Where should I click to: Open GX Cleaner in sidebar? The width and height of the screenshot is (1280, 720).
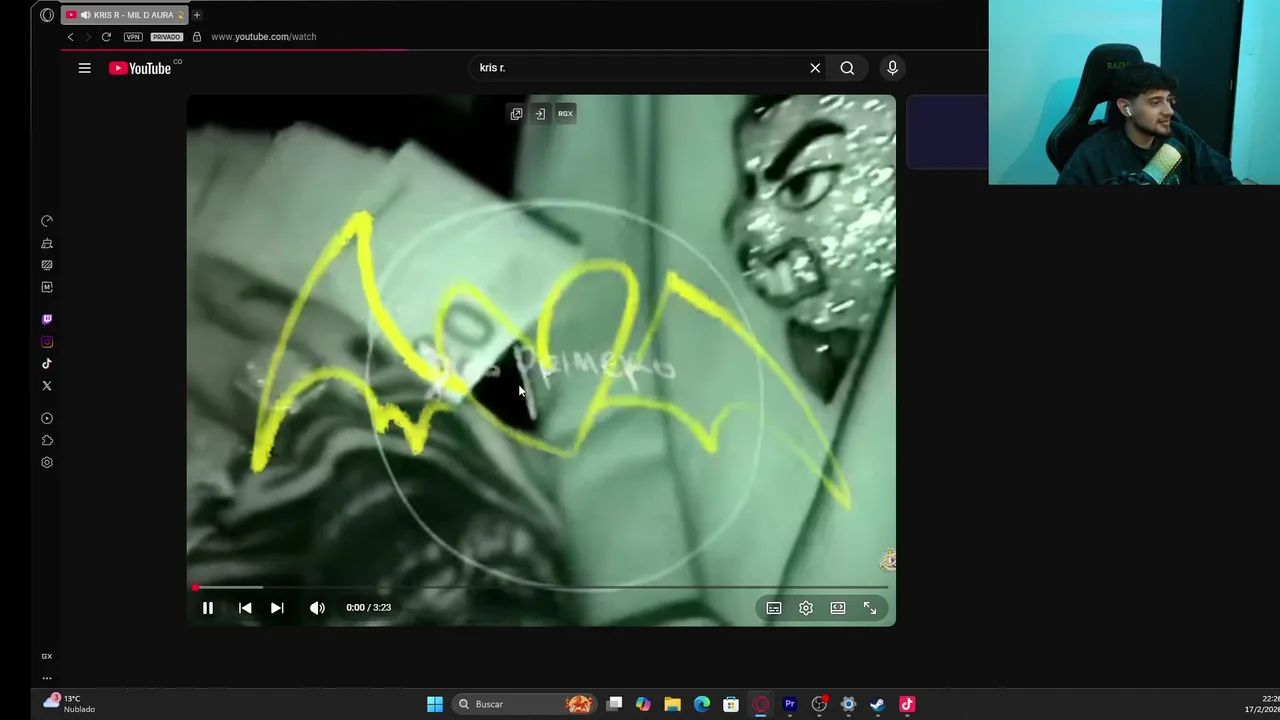click(x=47, y=243)
